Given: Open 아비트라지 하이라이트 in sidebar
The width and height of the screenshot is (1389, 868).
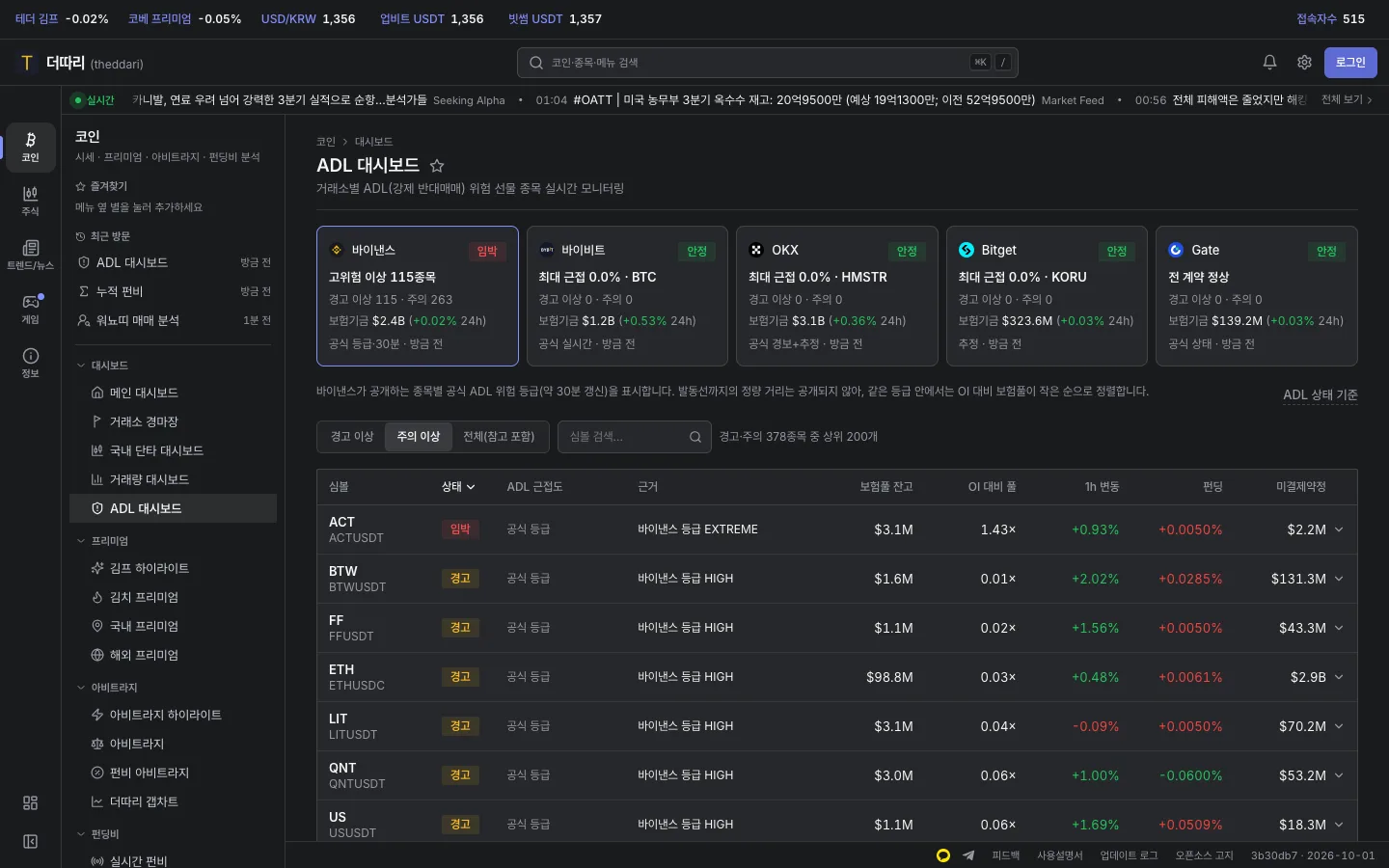Looking at the screenshot, I should [174, 715].
